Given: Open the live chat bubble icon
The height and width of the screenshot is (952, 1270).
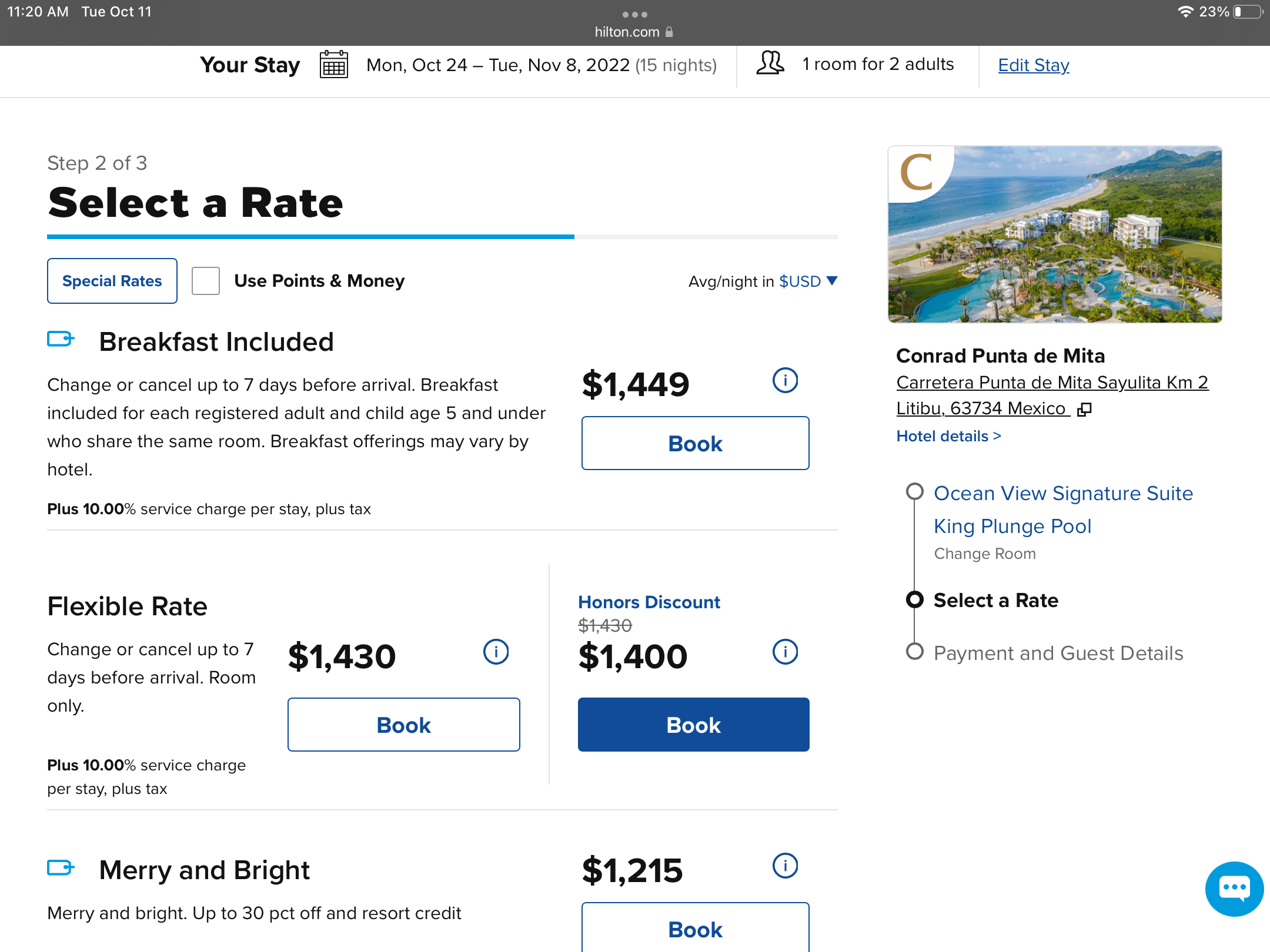Looking at the screenshot, I should tap(1234, 889).
